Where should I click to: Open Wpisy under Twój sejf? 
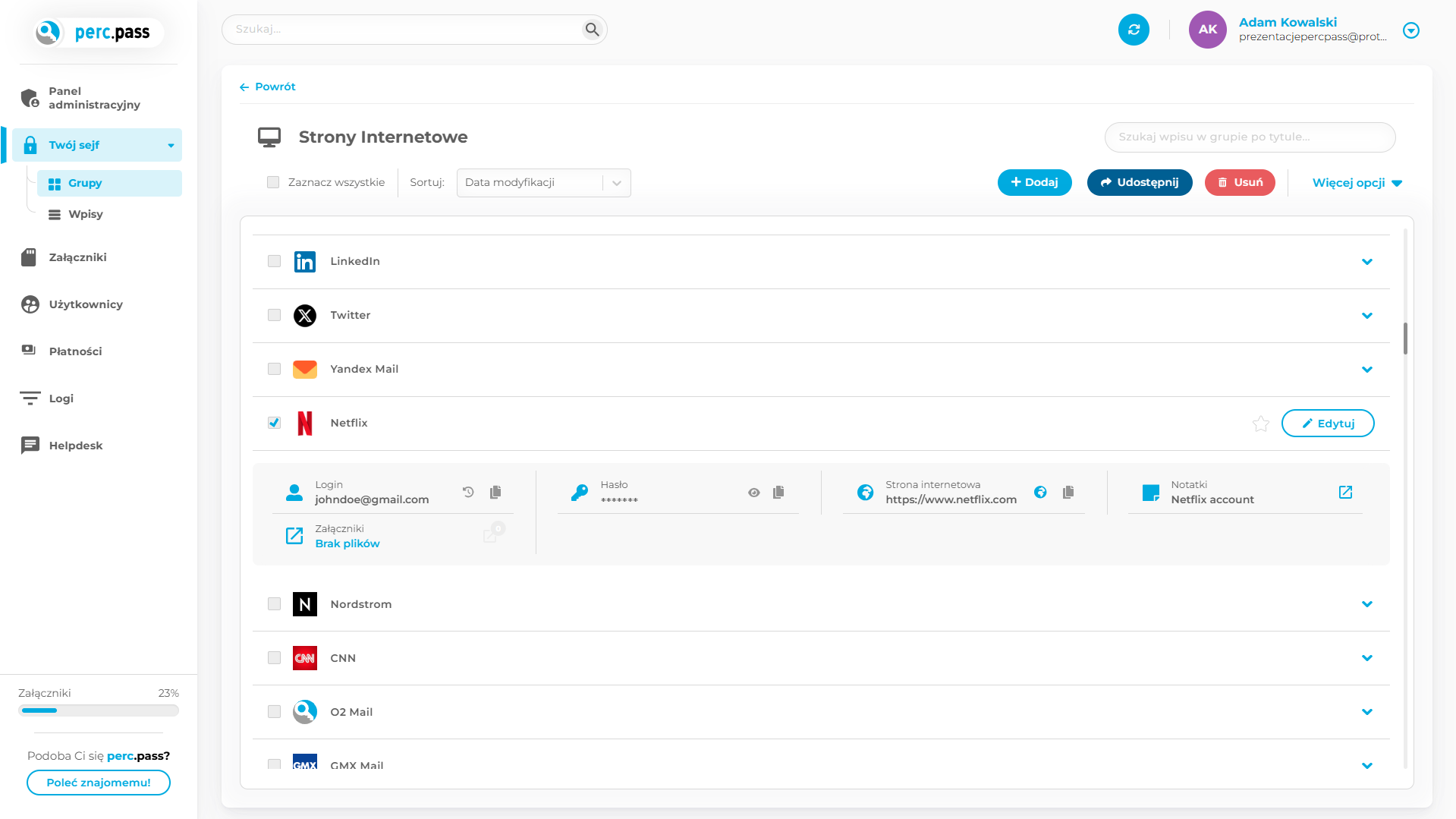click(x=85, y=214)
